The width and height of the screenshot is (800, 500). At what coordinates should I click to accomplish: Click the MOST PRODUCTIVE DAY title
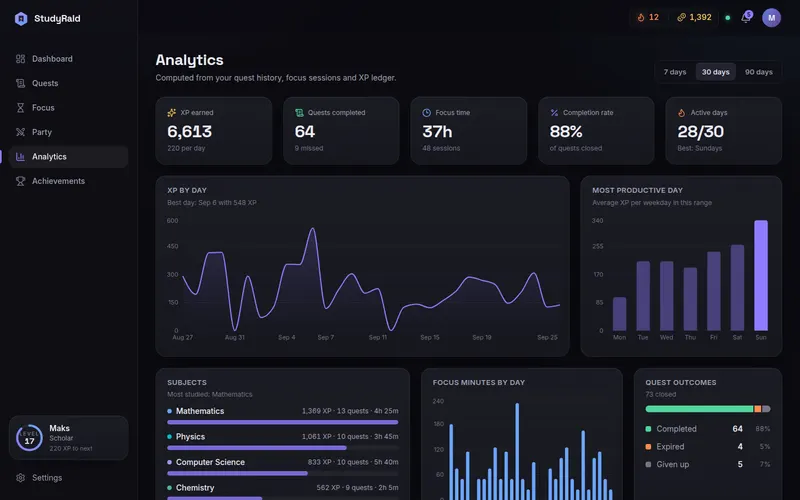click(x=637, y=190)
